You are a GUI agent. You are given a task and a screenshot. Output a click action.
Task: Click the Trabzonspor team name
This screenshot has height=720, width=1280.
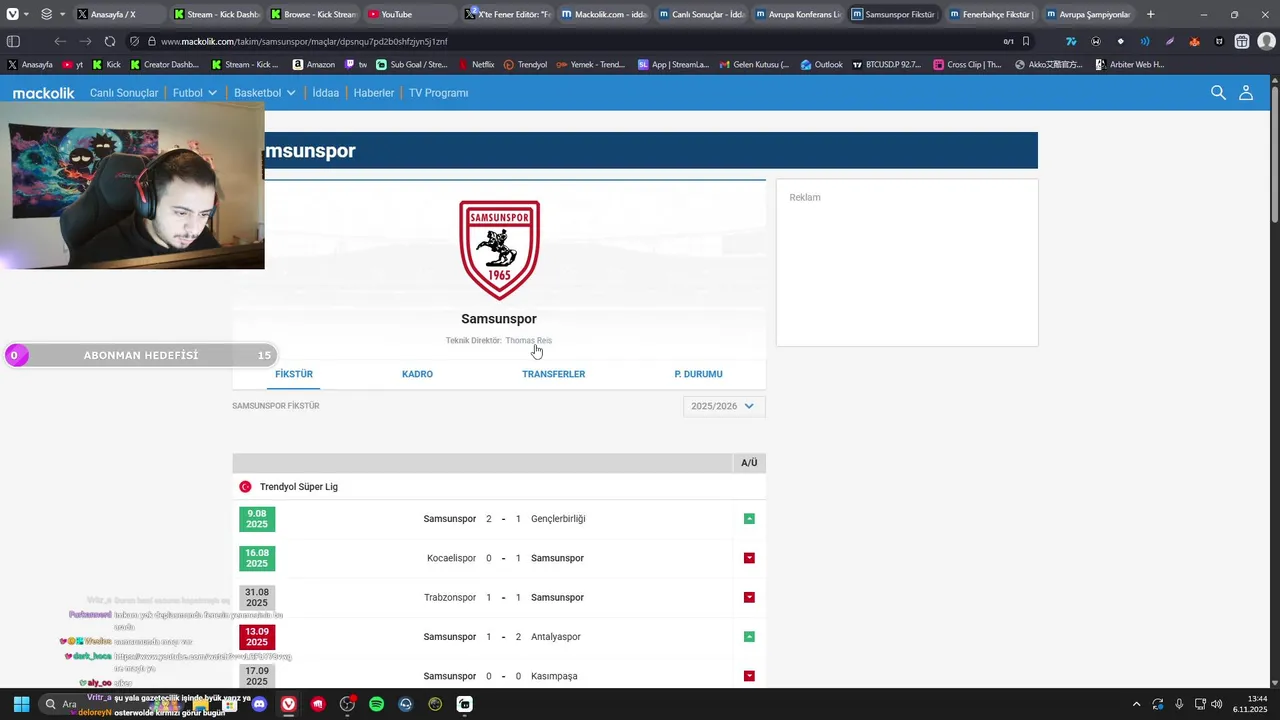point(450,597)
